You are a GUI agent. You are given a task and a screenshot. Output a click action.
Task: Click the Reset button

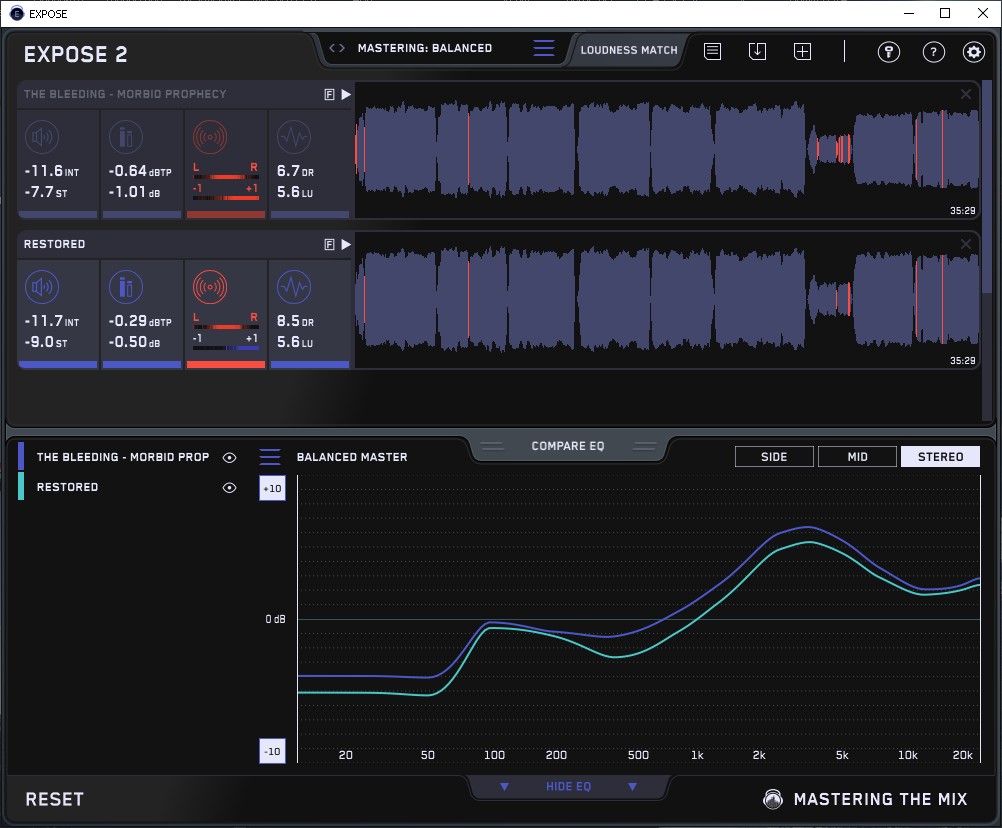click(x=54, y=799)
